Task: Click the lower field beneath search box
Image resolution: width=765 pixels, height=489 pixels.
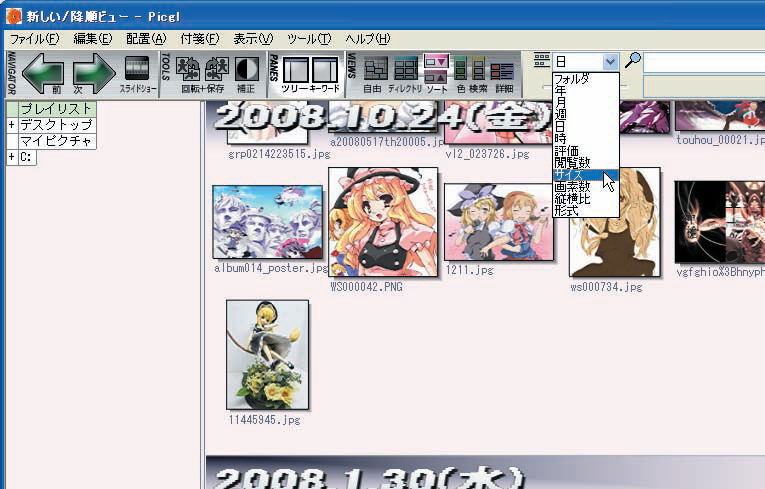Action: [704, 86]
